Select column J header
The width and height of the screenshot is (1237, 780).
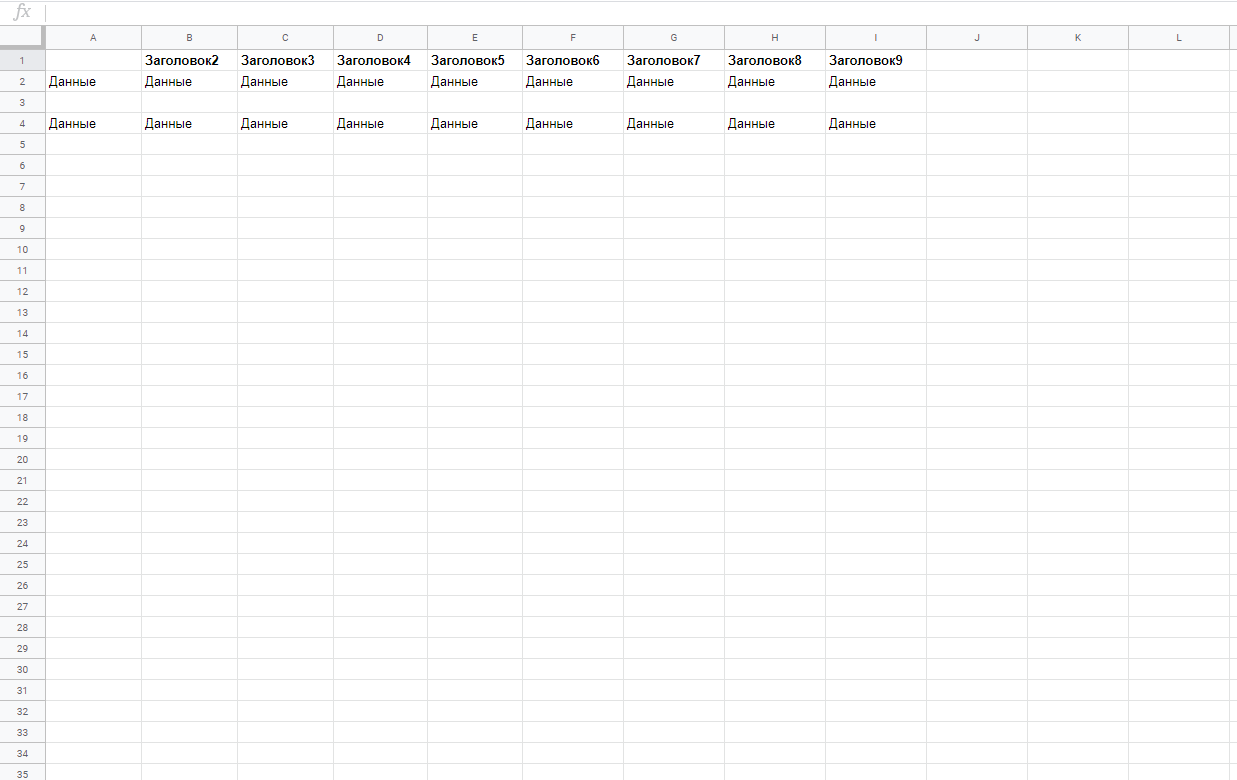click(x=977, y=38)
